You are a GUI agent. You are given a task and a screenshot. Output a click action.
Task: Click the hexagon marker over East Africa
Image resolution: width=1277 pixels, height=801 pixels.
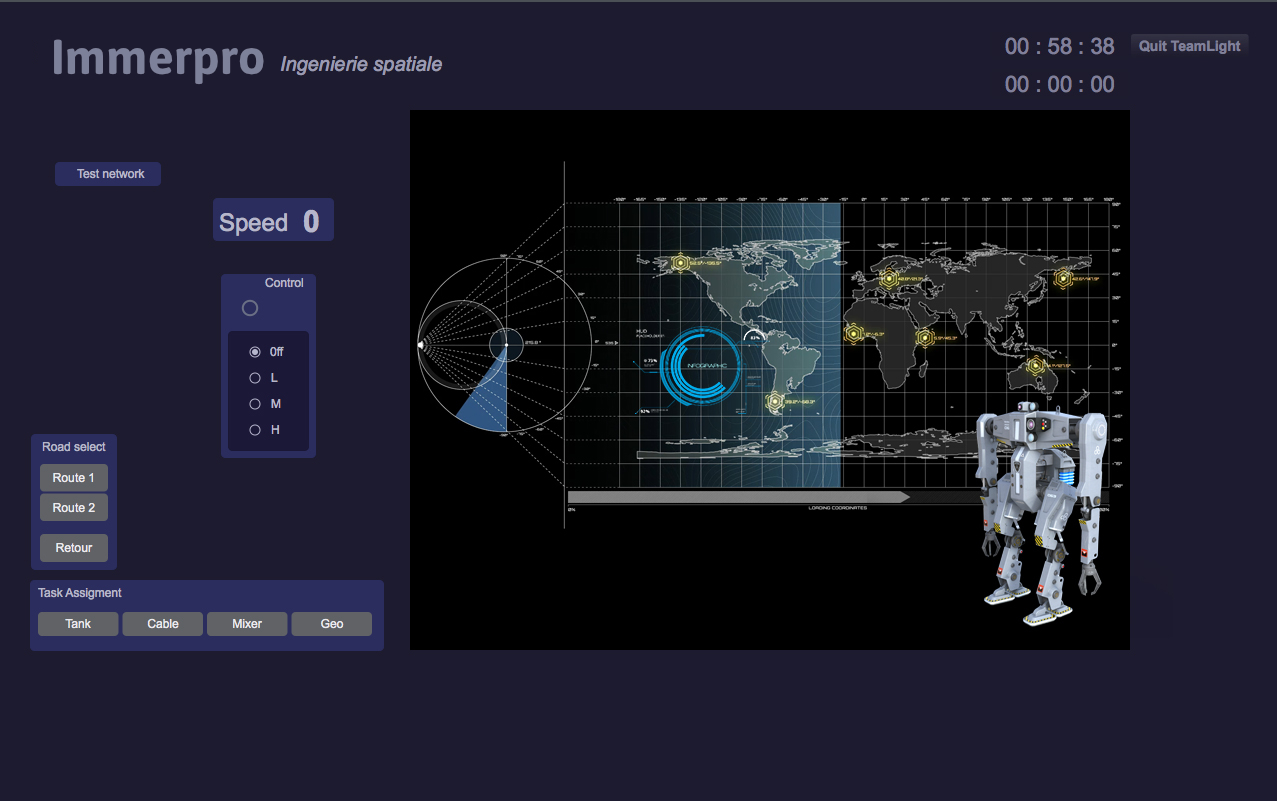click(x=925, y=338)
